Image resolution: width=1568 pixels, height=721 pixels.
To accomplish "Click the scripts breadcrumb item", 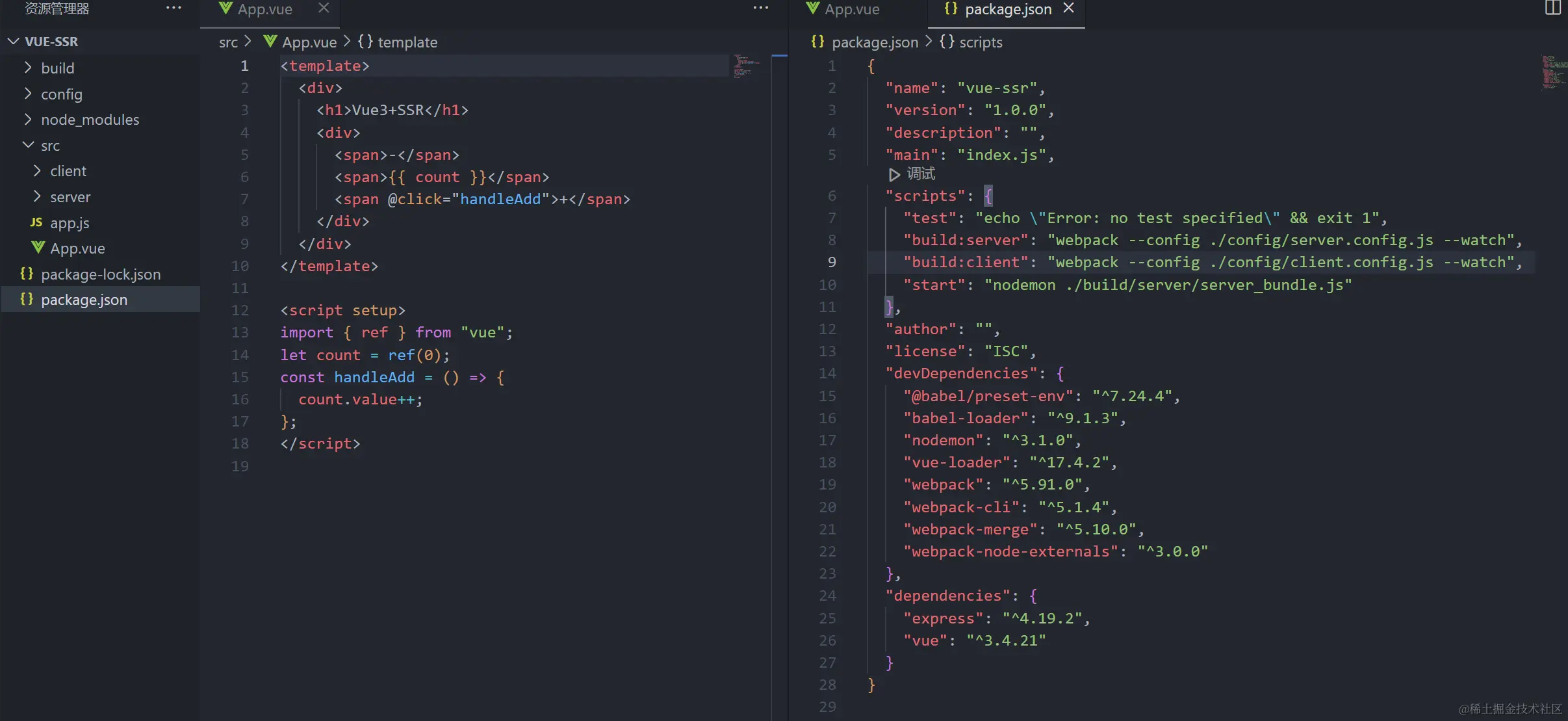I will pyautogui.click(x=980, y=42).
